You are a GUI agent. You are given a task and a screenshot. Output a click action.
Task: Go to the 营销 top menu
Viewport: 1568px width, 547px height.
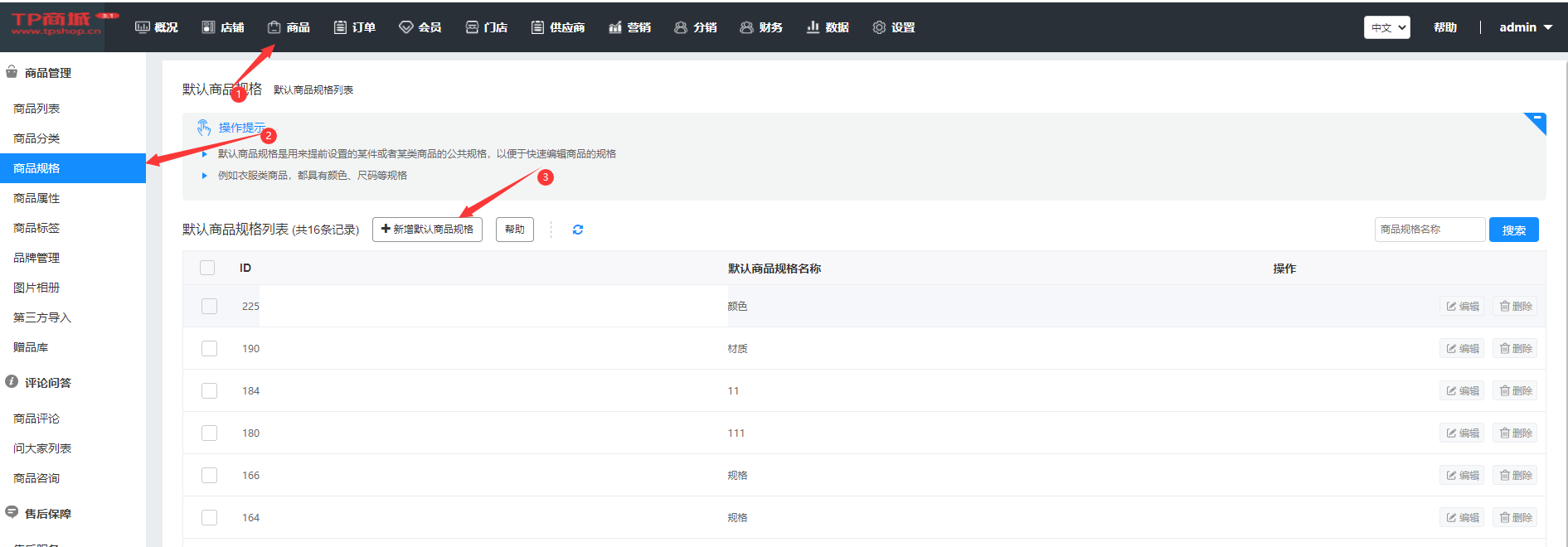coord(630,27)
